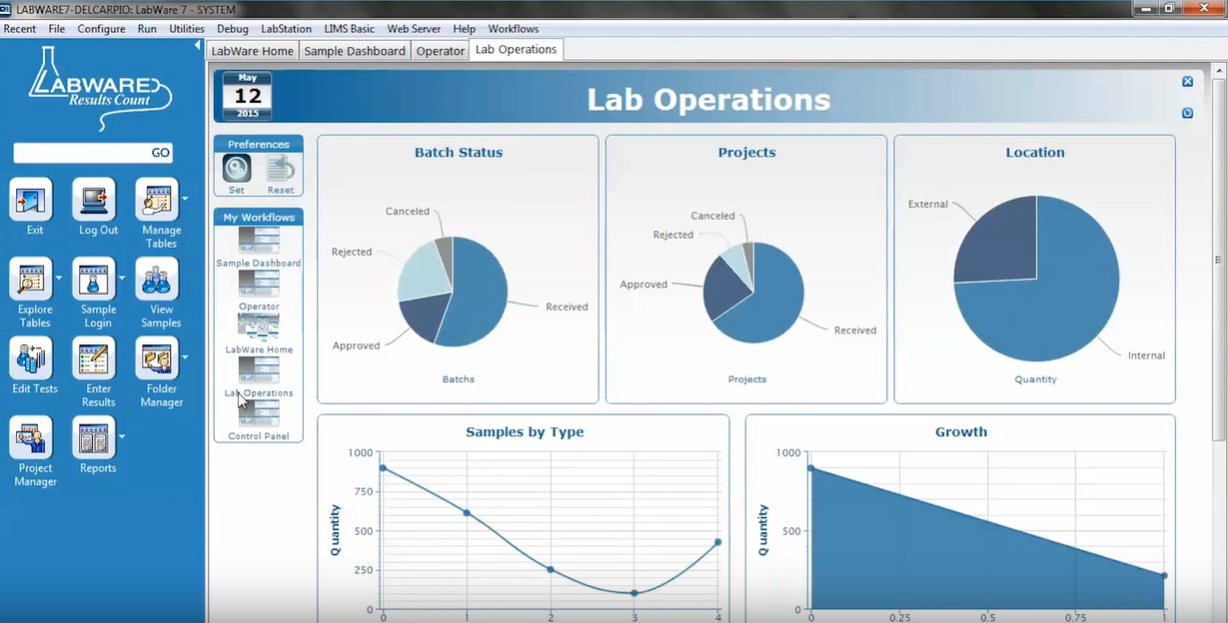1228x623 pixels.
Task: Click the sidebar search input field
Action: coord(81,153)
